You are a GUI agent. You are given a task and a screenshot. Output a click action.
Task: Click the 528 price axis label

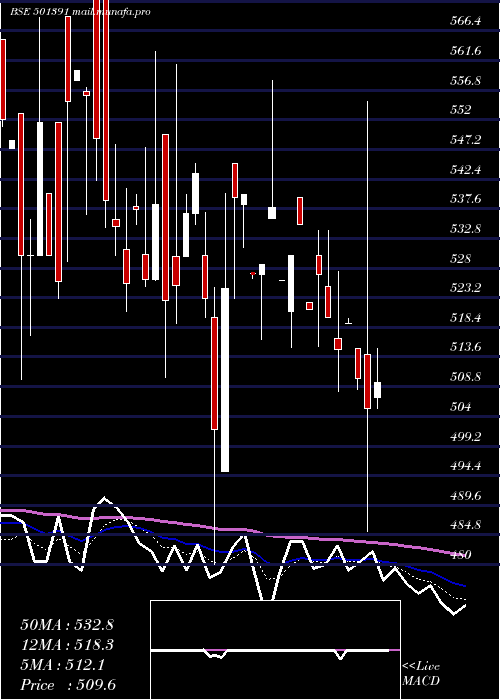click(x=460, y=258)
